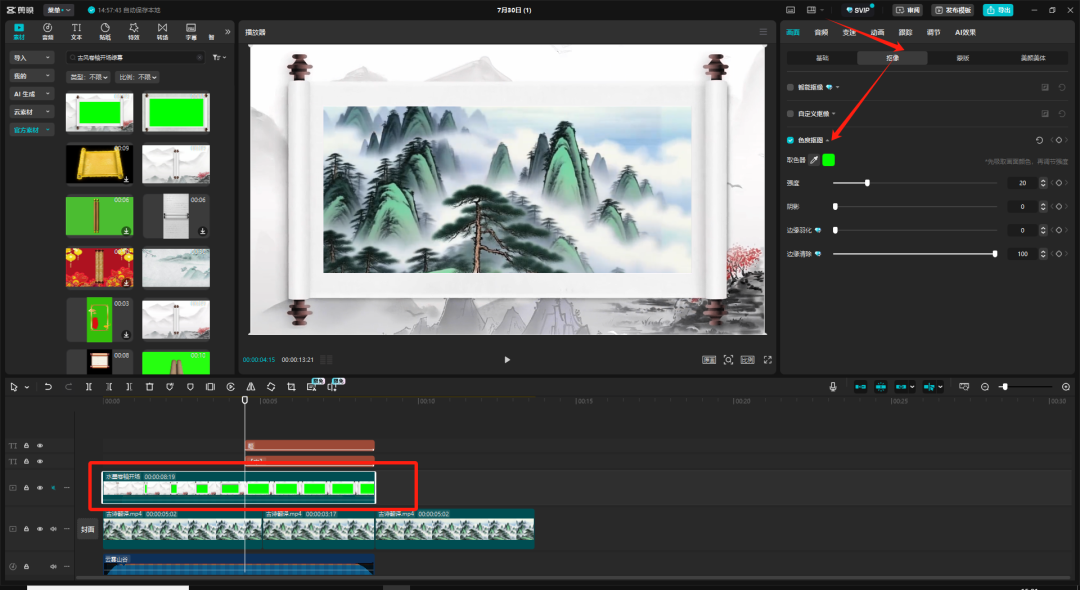
Task: Click the 导出 export button
Action: coord(997,10)
